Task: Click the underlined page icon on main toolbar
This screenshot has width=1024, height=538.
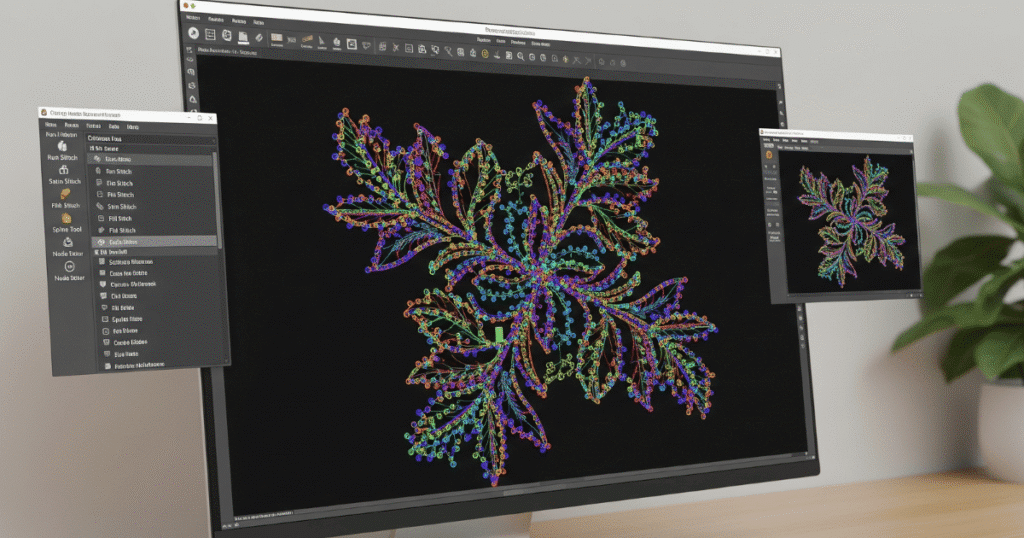Action: [x=243, y=38]
